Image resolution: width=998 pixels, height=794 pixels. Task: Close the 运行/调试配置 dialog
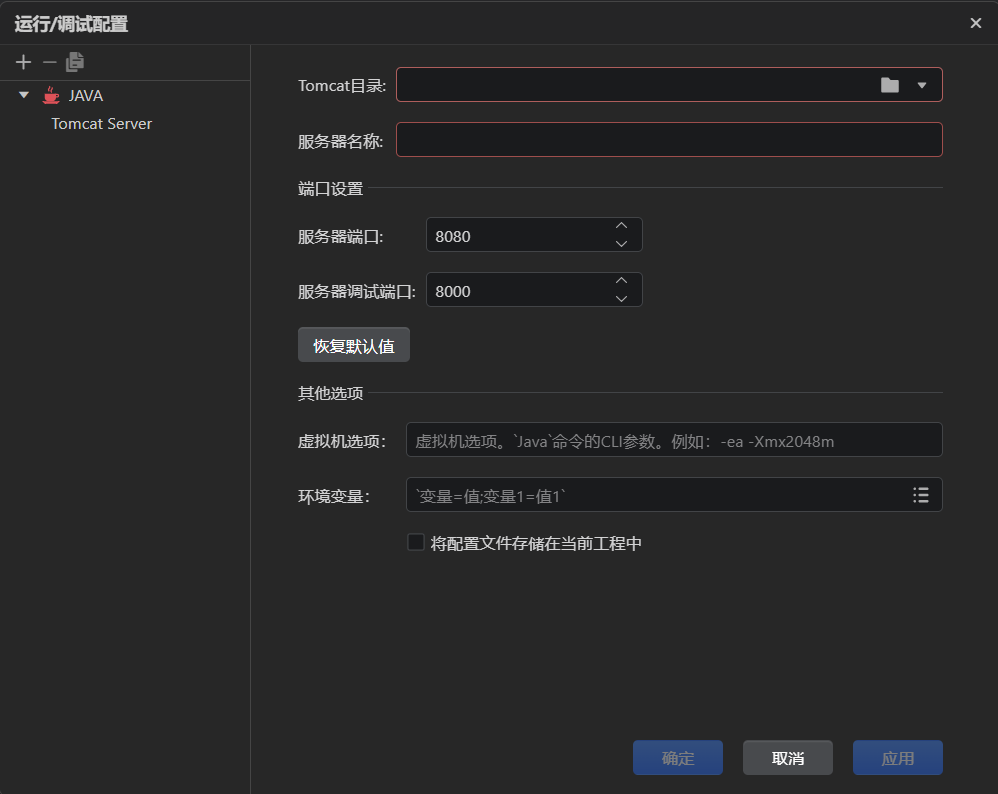tap(976, 23)
